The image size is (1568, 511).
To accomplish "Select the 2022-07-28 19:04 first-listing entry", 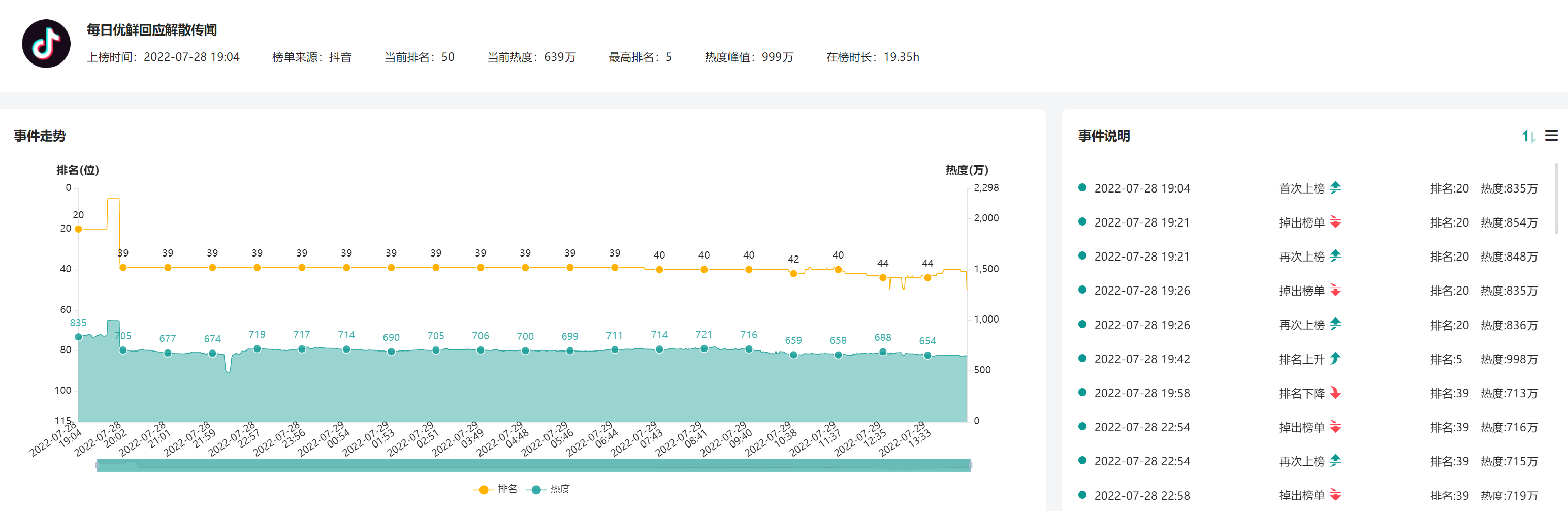I will pos(1141,188).
